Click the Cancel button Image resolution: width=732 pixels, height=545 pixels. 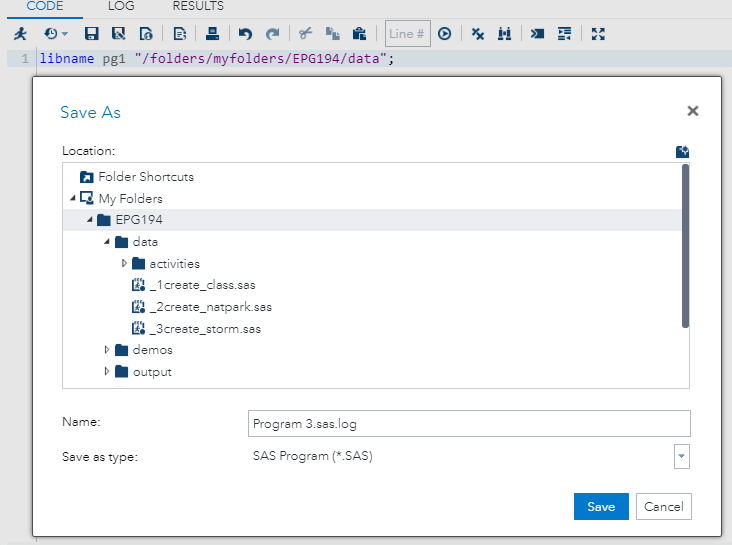click(x=663, y=506)
